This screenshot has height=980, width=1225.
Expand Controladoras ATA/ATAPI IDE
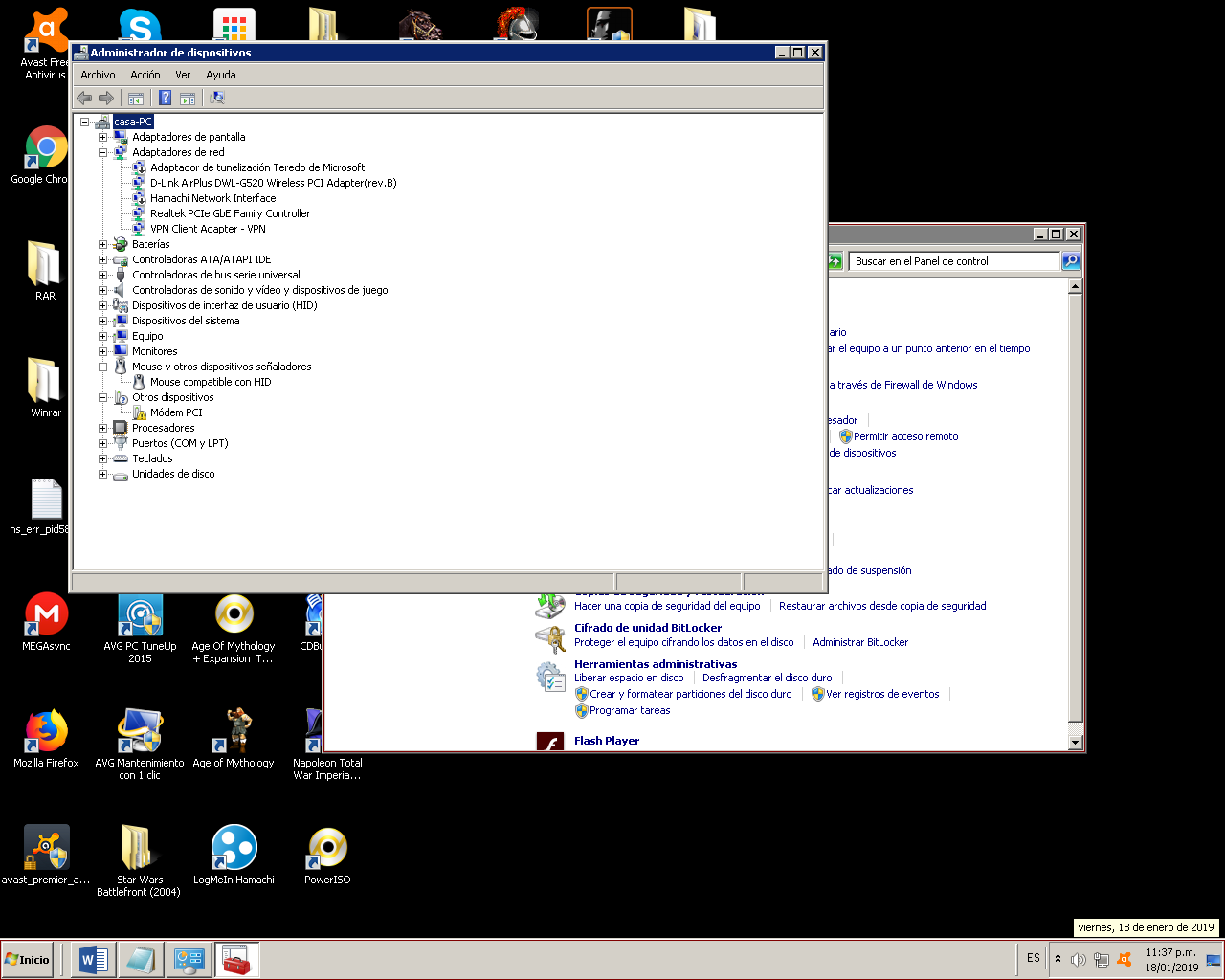click(103, 259)
